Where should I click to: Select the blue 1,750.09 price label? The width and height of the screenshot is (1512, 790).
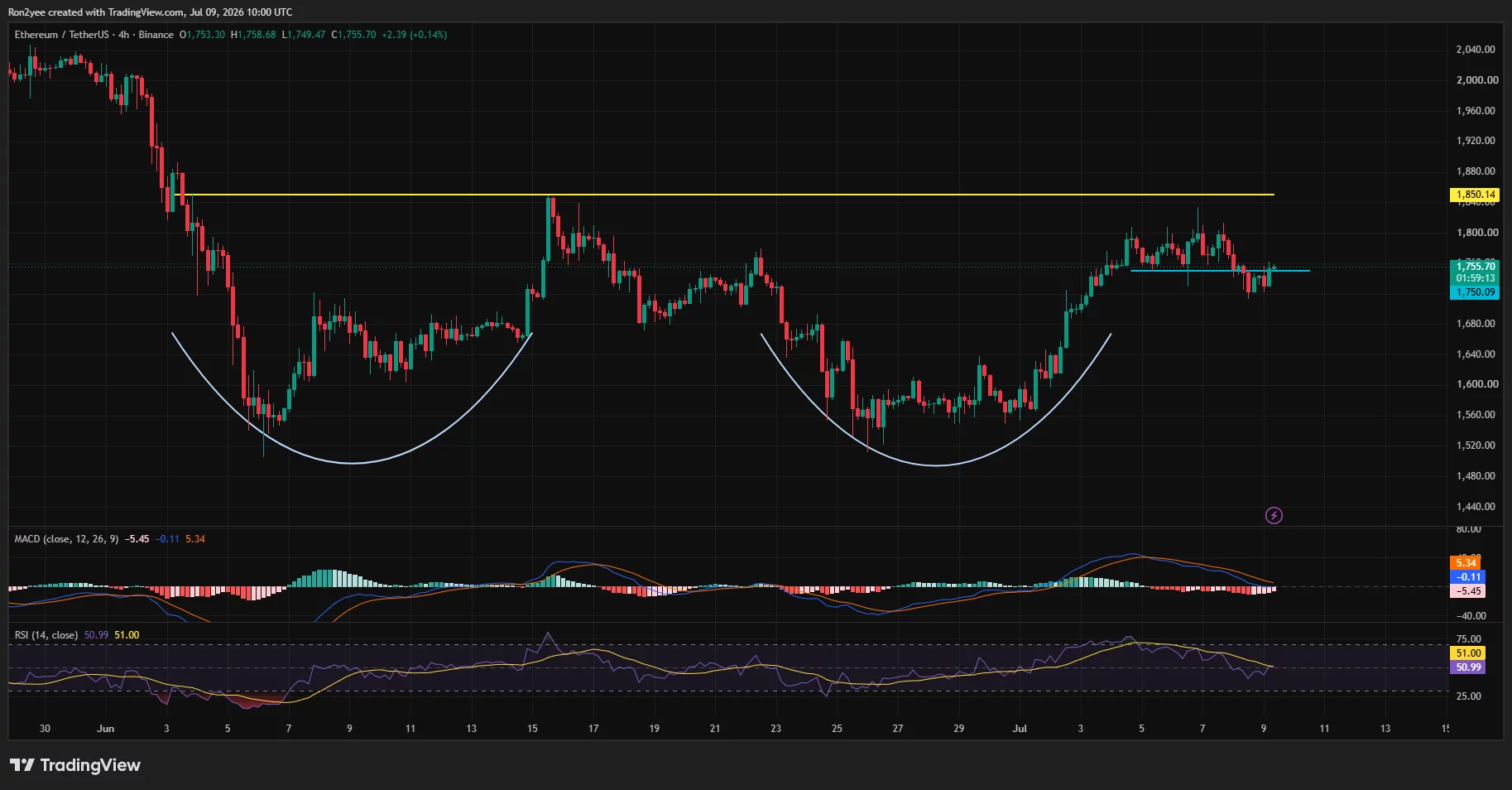1475,292
